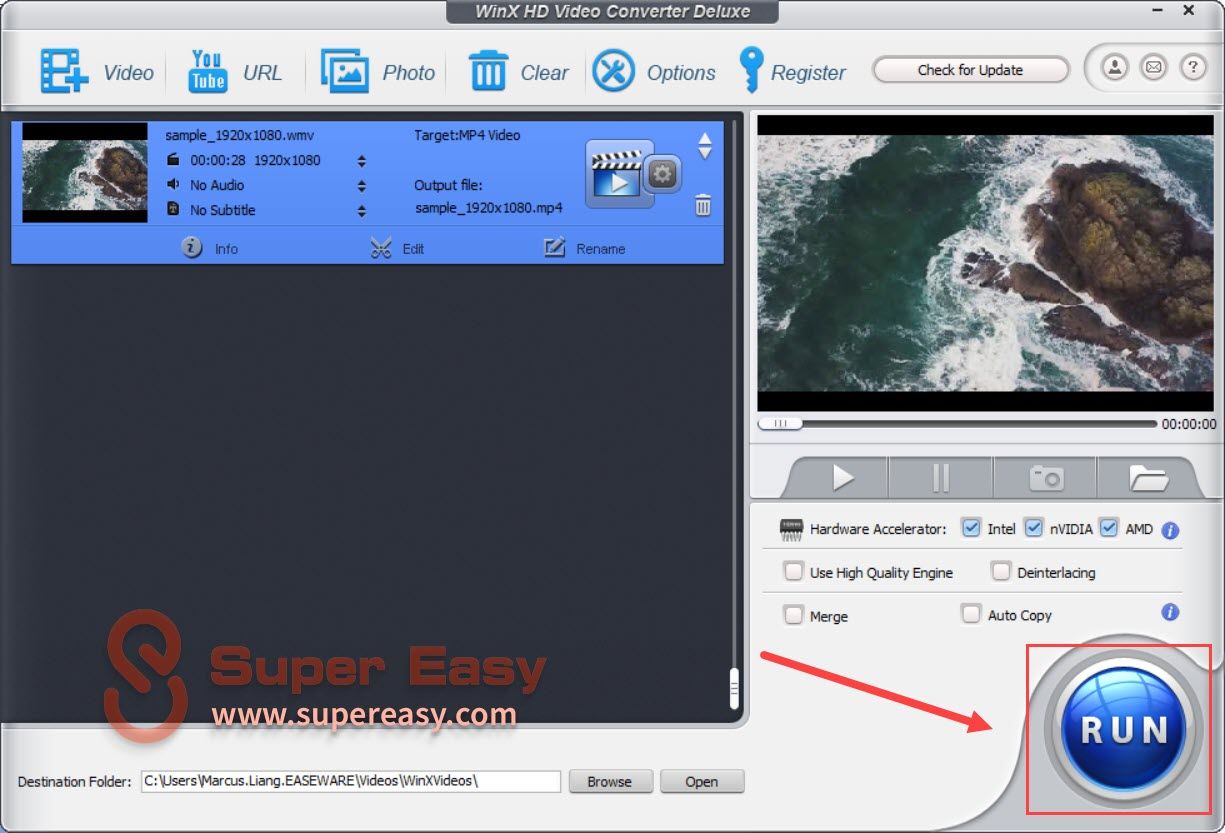Enable Use High Quality Engine

794,572
